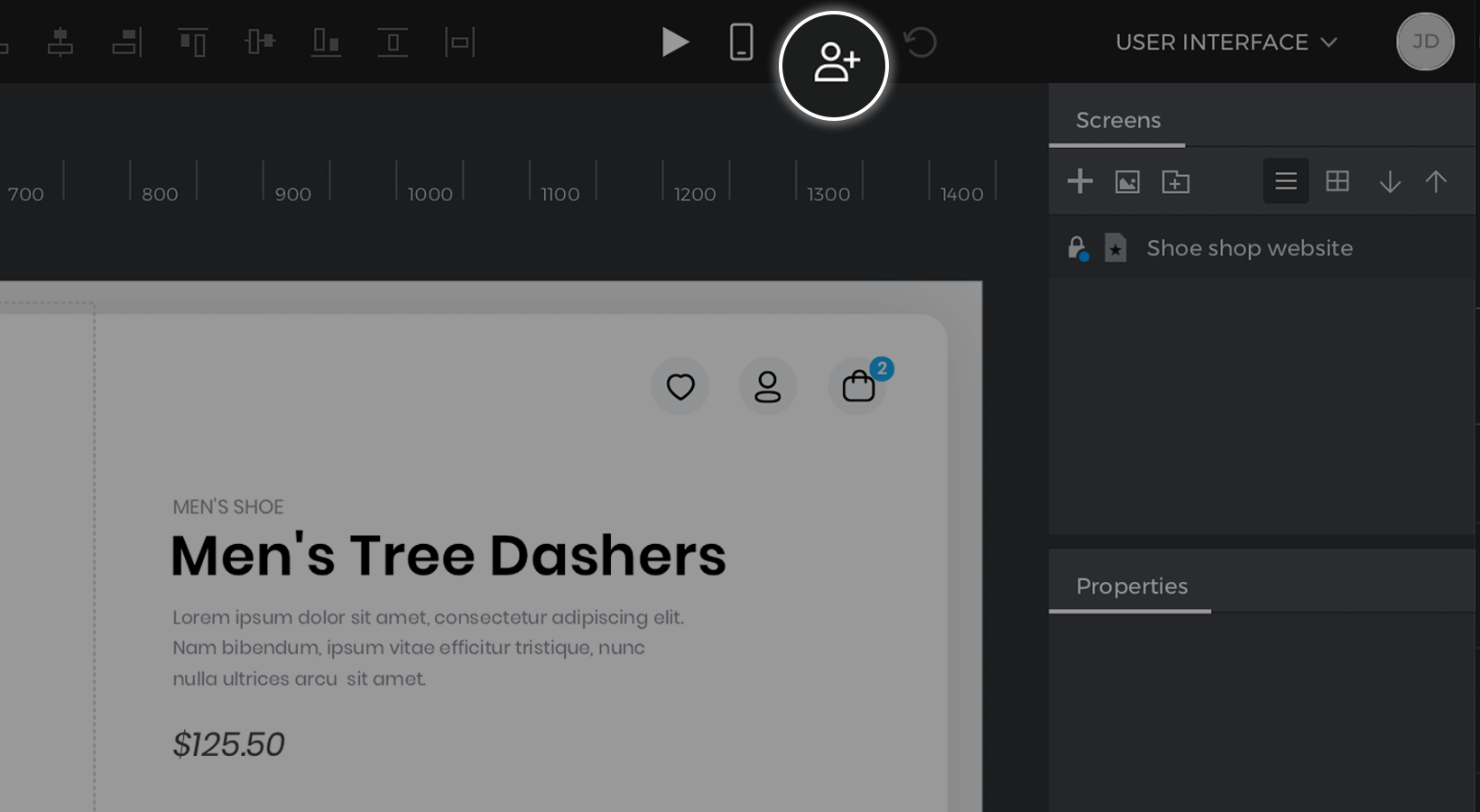Viewport: 1480px width, 812px height.
Task: Click the highlighted add user share icon
Action: click(x=834, y=66)
